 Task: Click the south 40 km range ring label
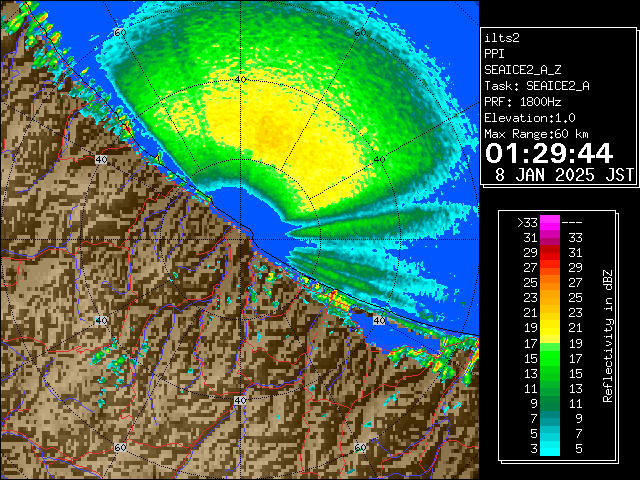point(240,400)
